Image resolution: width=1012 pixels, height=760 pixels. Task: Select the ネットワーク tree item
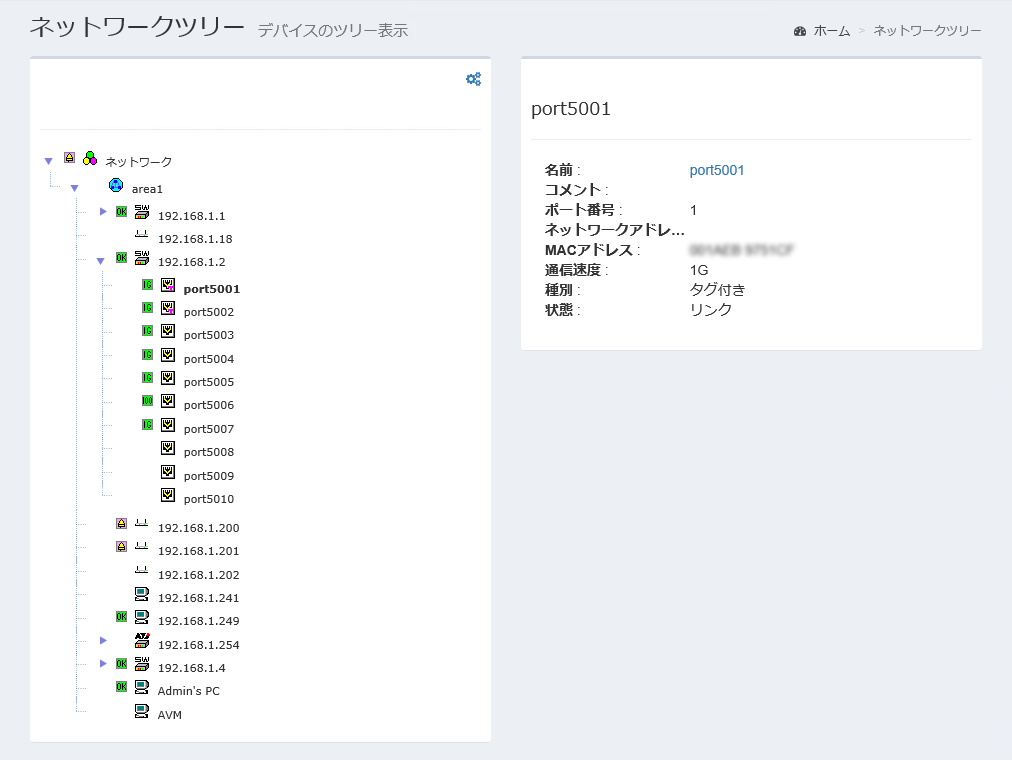(138, 161)
